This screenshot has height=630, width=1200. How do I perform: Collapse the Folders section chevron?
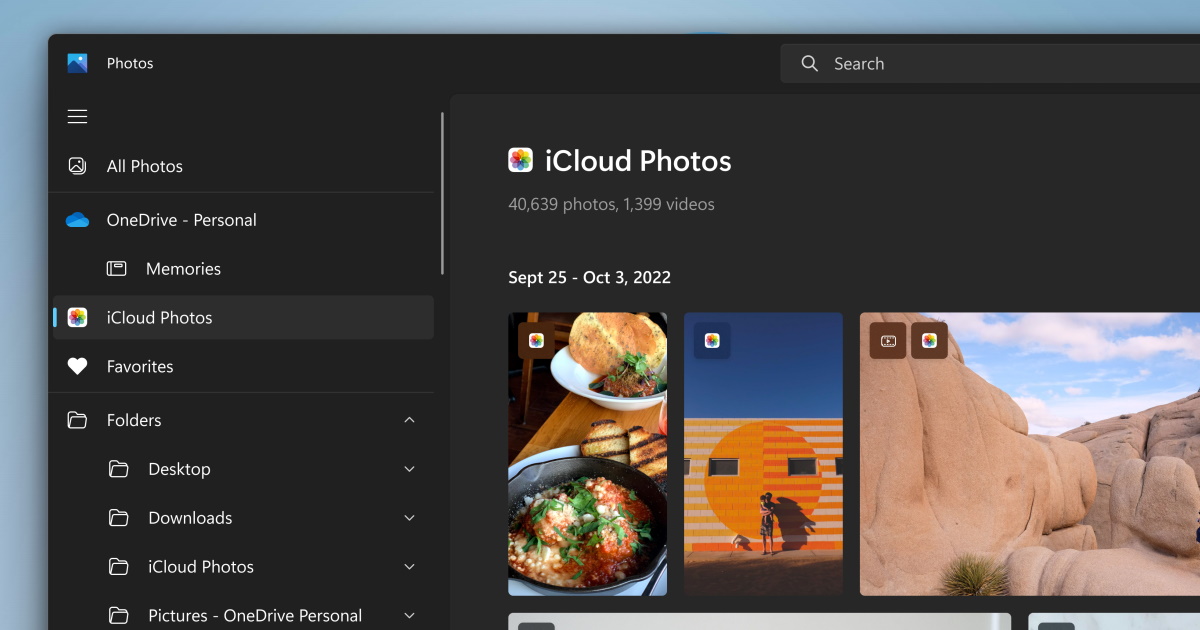pyautogui.click(x=409, y=420)
